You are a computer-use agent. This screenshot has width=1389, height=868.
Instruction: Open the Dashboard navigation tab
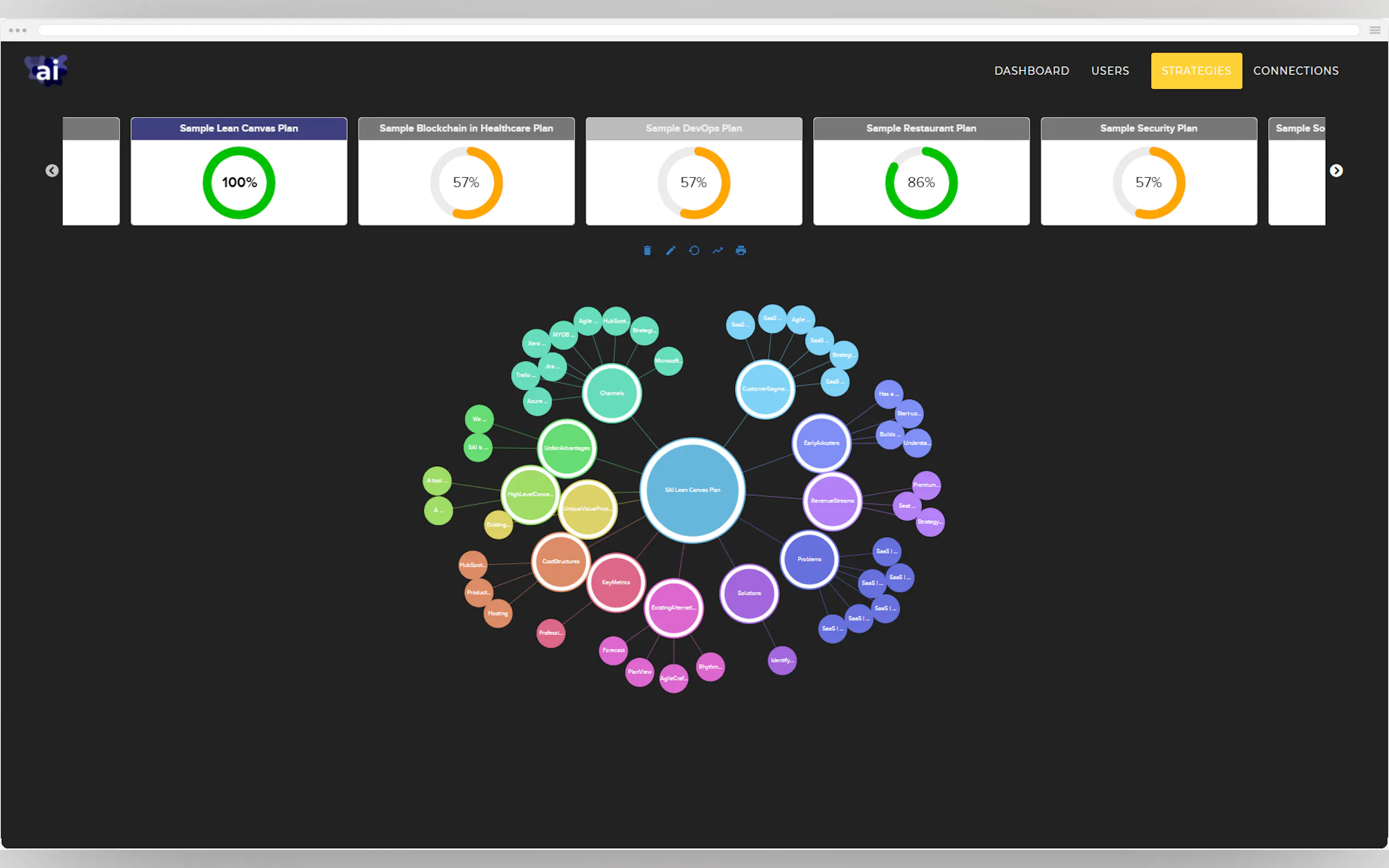pos(1031,71)
